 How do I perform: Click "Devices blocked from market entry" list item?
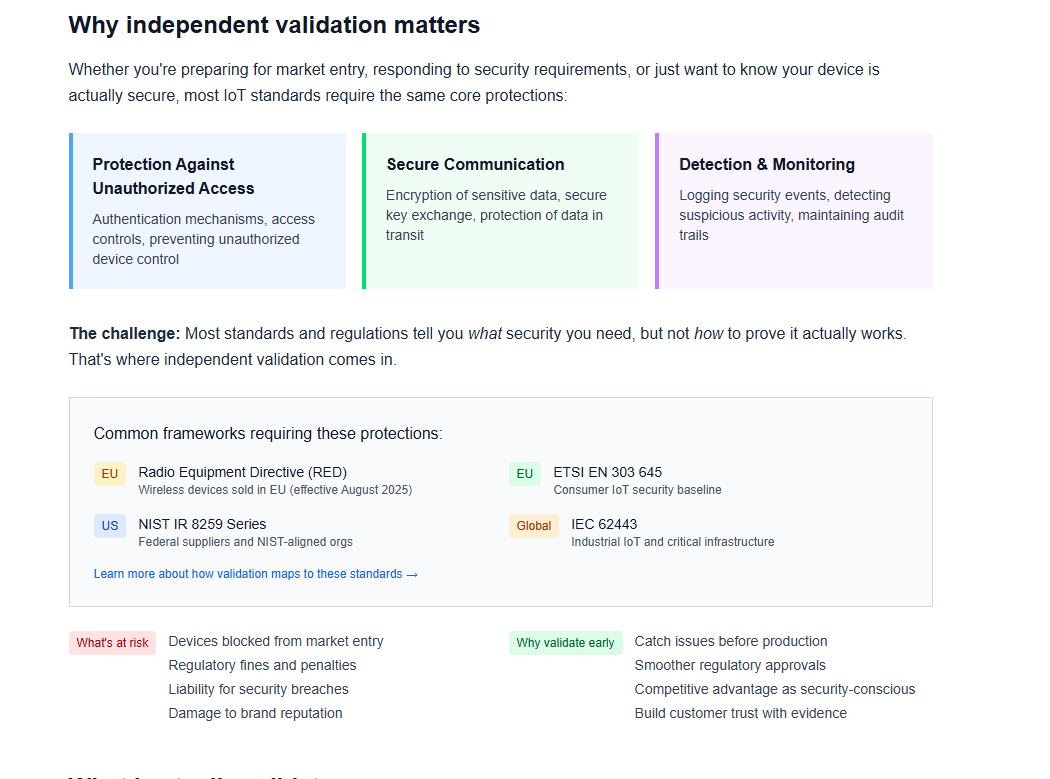coord(276,641)
